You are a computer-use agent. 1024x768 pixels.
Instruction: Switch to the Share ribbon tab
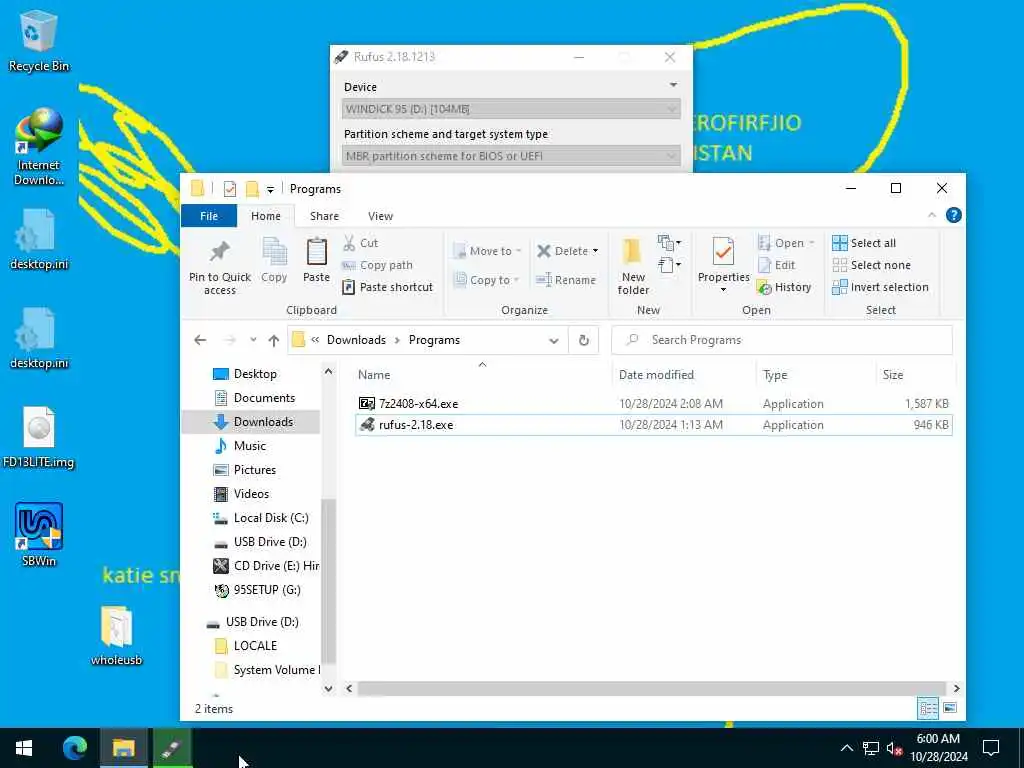point(325,216)
